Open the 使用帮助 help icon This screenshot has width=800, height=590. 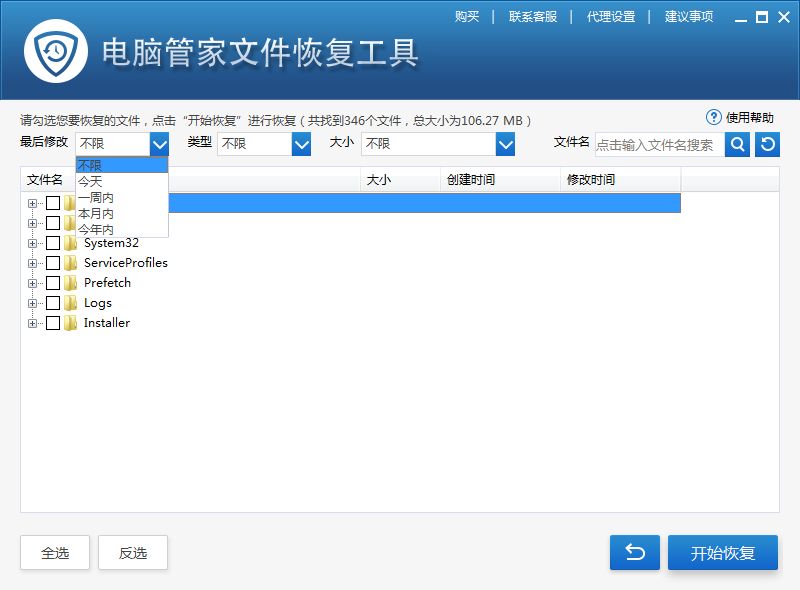click(713, 117)
